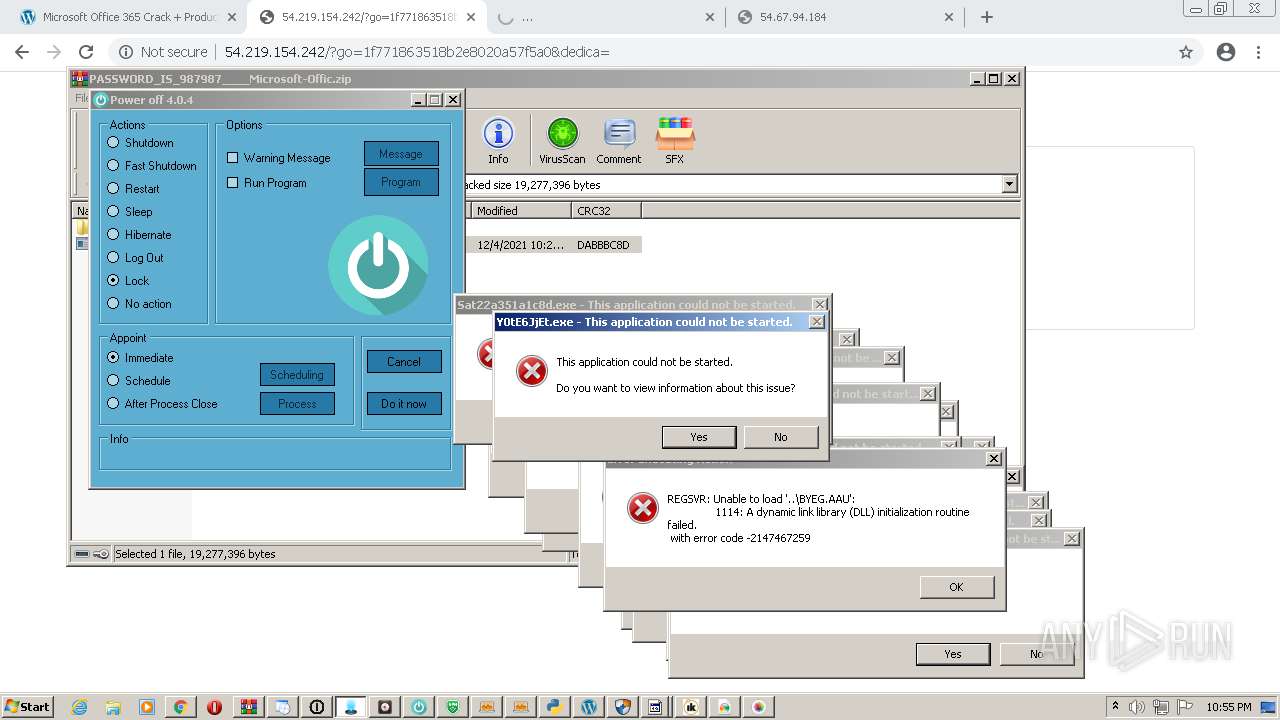Open the Start menu

(x=27, y=707)
